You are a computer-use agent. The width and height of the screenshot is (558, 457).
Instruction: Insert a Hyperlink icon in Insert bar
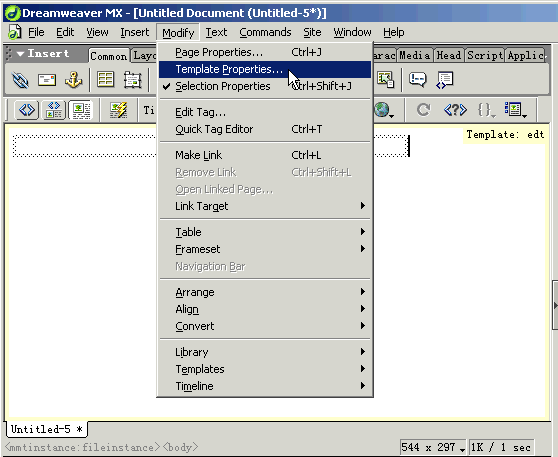(20, 80)
